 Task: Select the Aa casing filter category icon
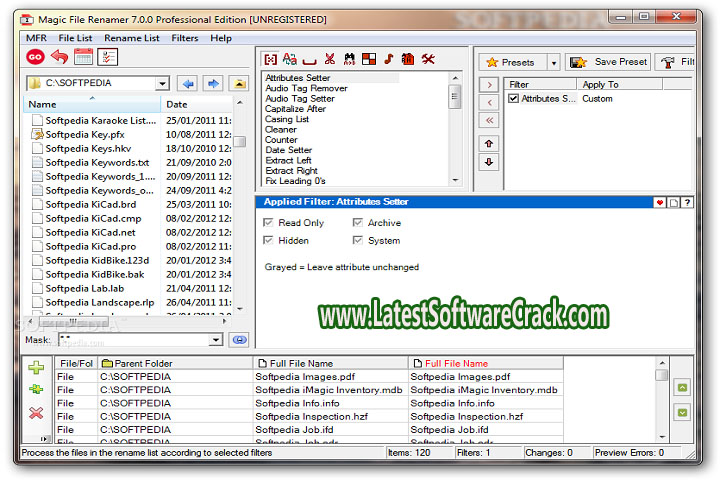290,59
